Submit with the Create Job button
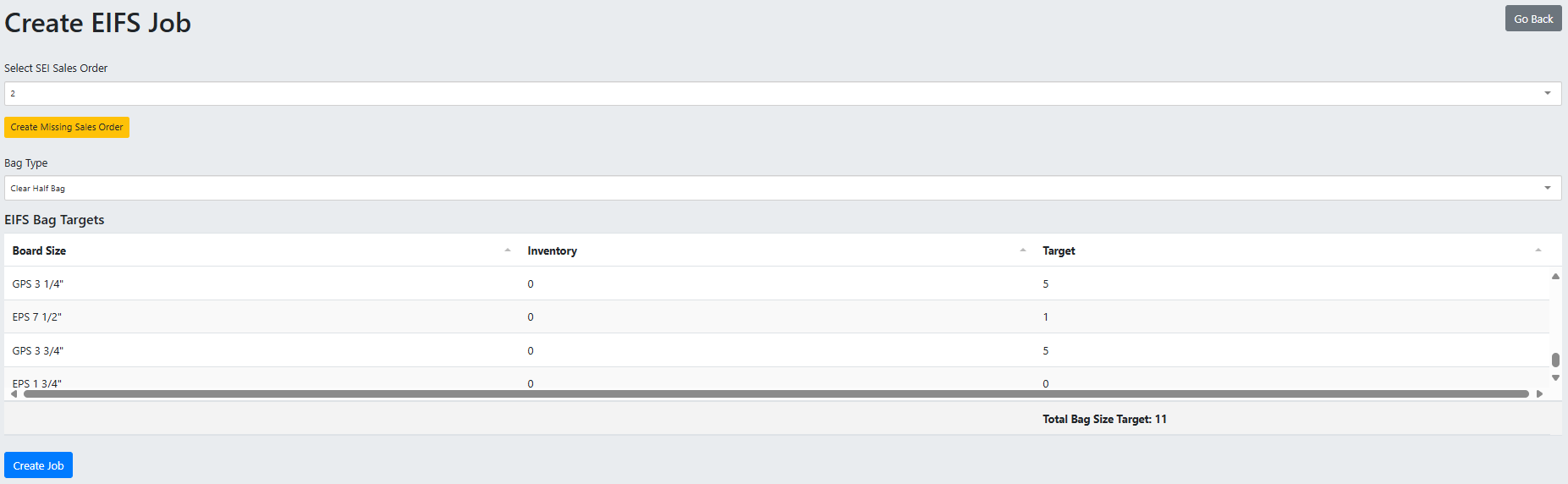Image resolution: width=1568 pixels, height=484 pixels. (38, 465)
